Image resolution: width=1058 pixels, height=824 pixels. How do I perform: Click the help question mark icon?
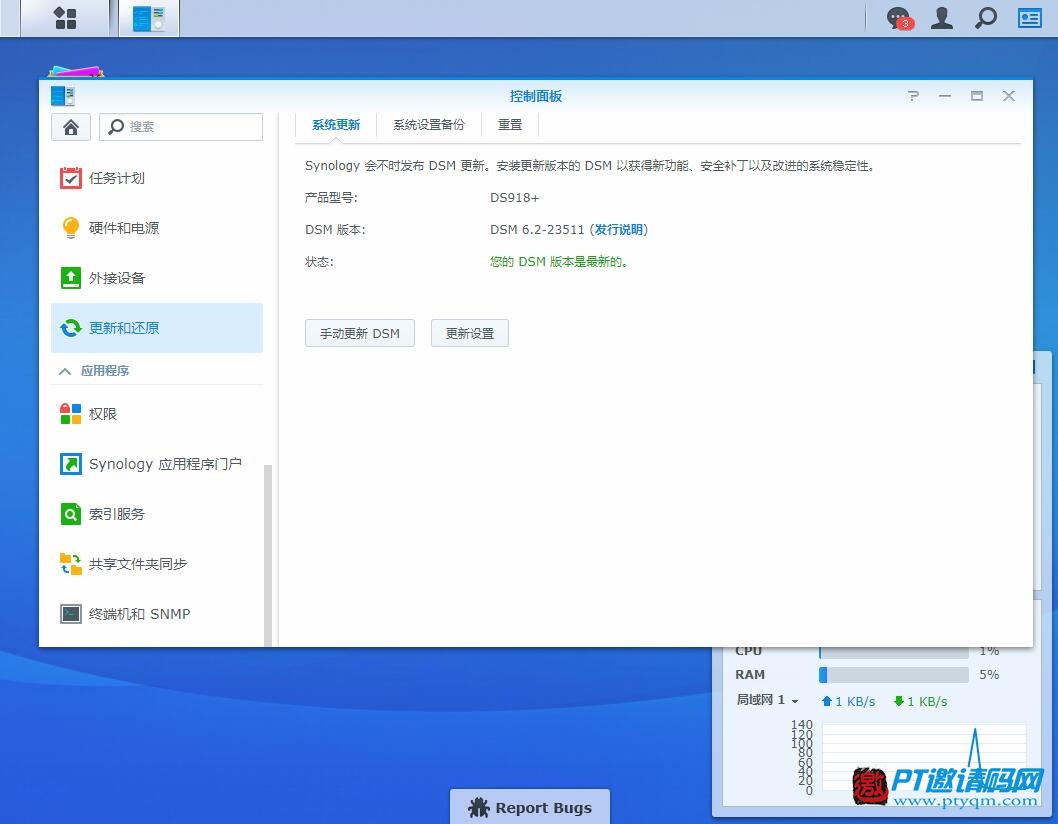pos(913,96)
